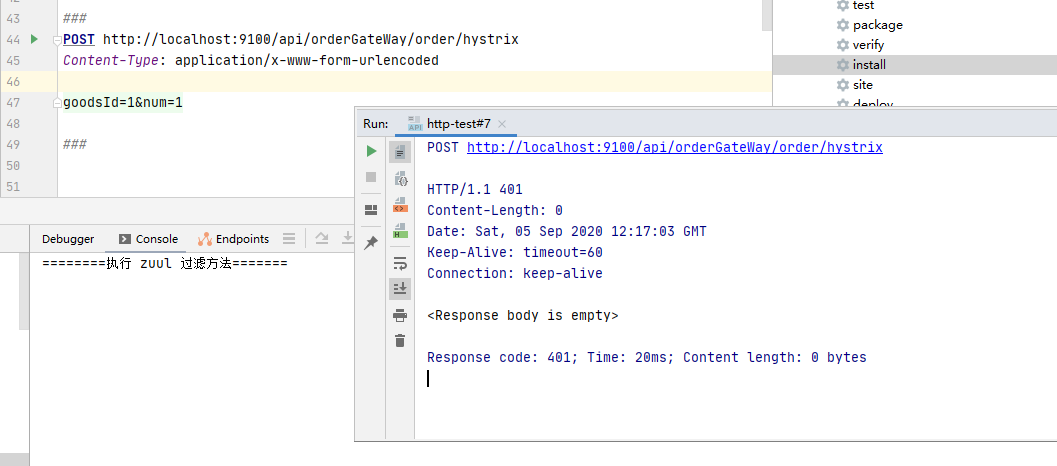Select the Maven install lifecycle goal
The image size is (1057, 466).
[868, 65]
